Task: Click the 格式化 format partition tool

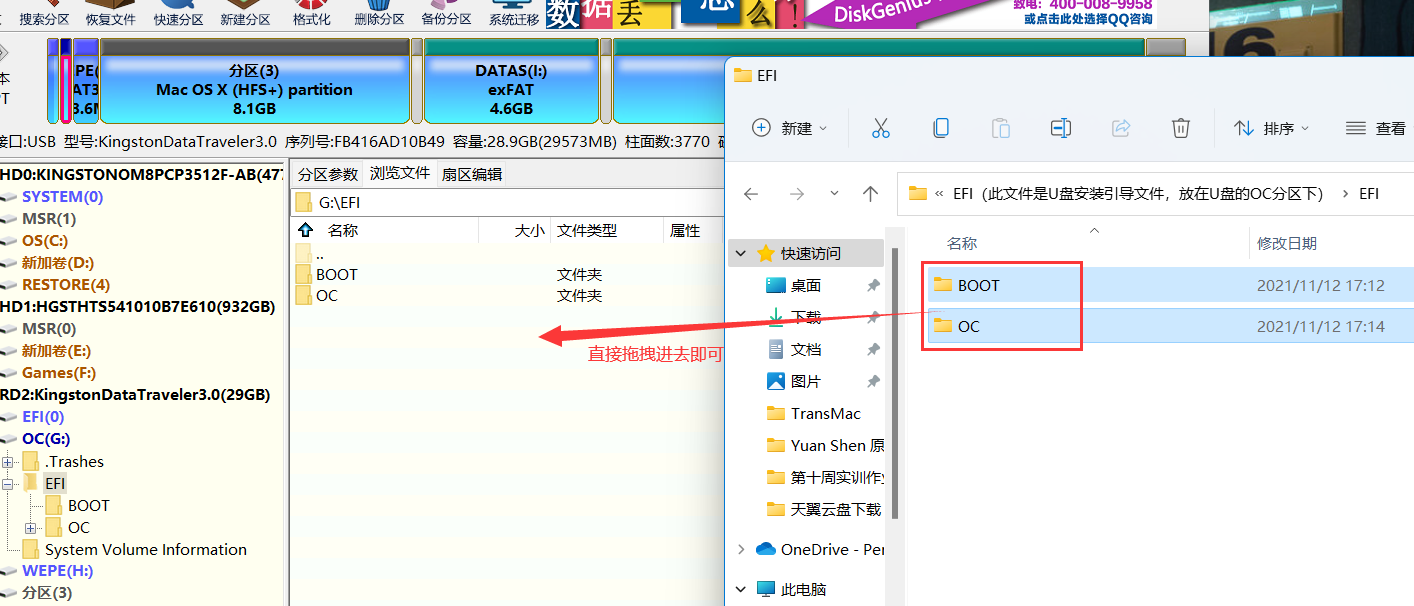Action: (312, 14)
